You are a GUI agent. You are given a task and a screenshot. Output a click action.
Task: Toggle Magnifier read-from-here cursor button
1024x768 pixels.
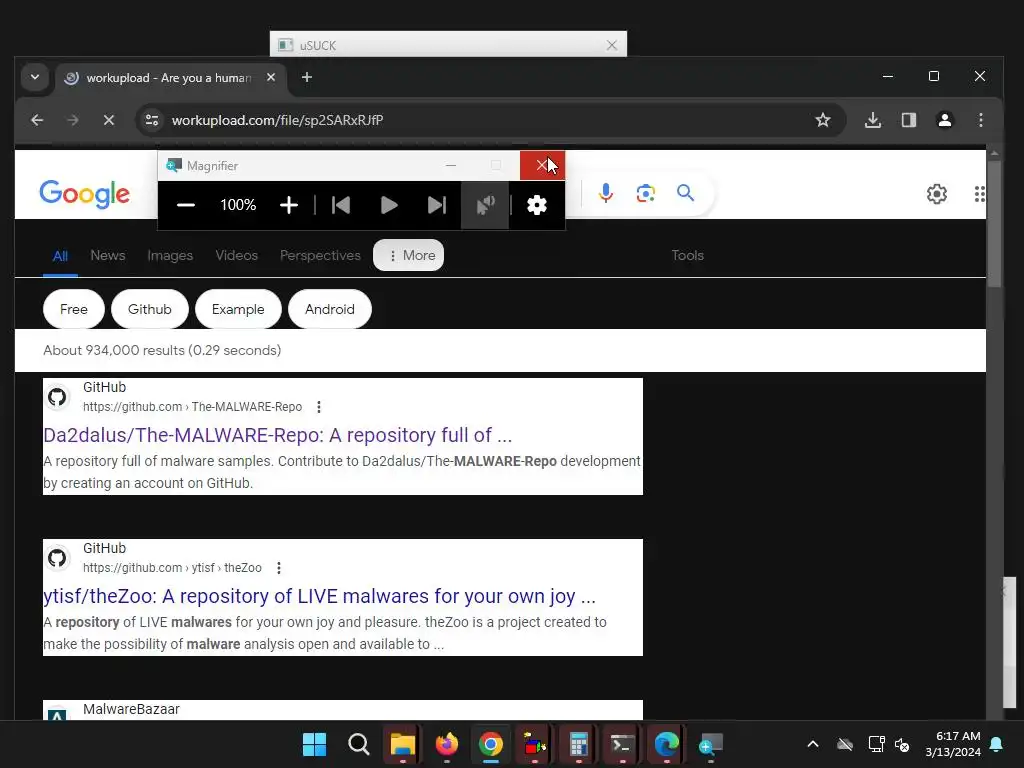click(x=485, y=205)
